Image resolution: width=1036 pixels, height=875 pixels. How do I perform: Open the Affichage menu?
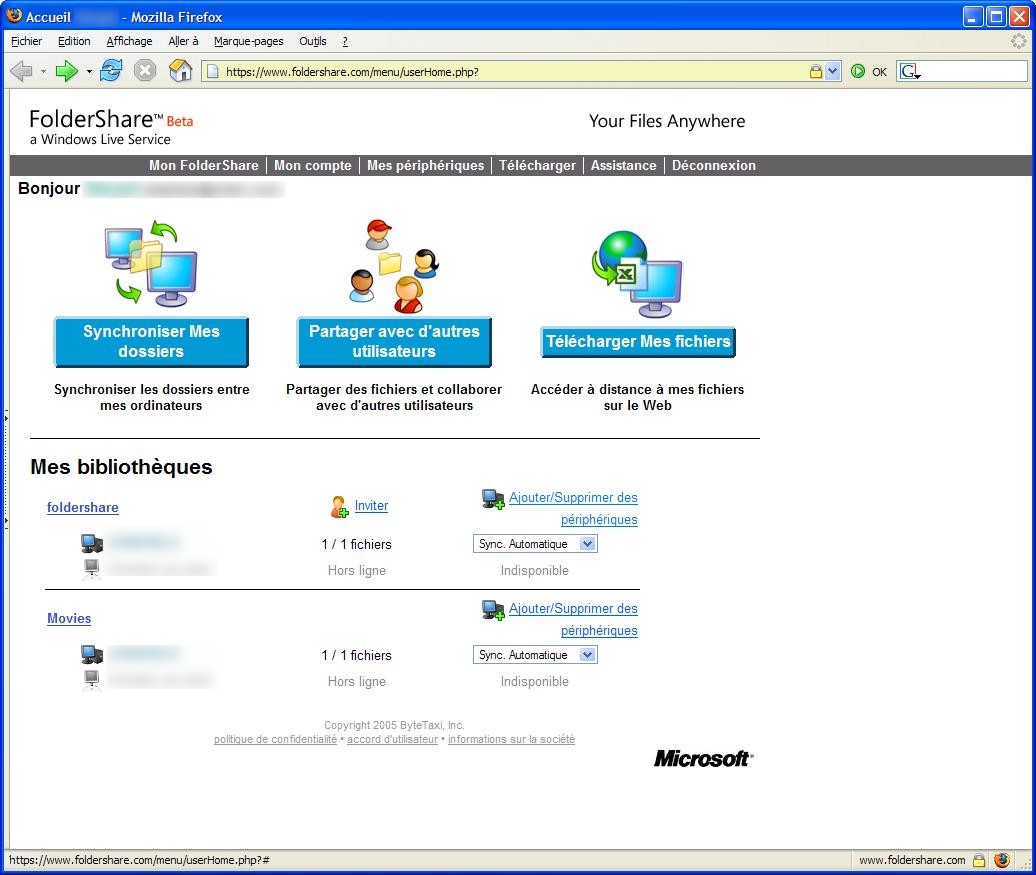point(130,41)
